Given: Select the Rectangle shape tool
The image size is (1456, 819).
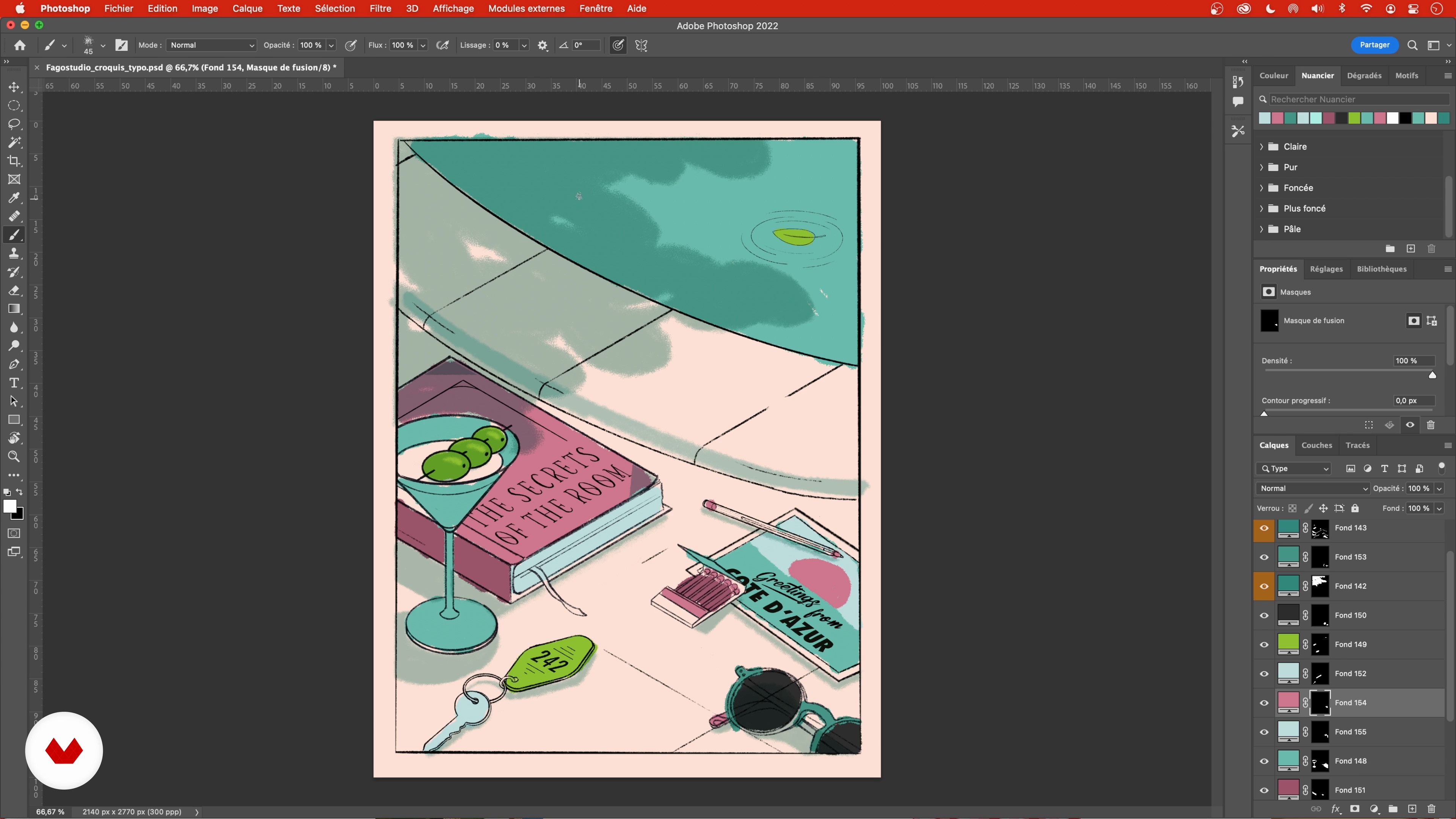Looking at the screenshot, I should click(x=14, y=420).
